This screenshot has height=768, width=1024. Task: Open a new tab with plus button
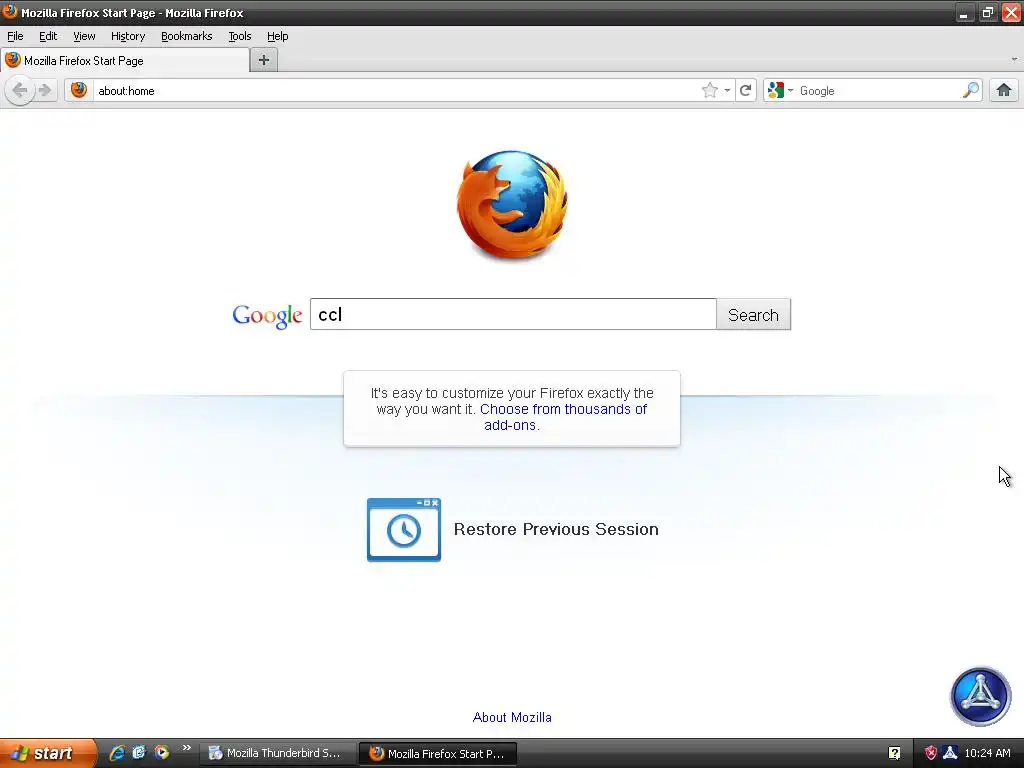point(264,60)
